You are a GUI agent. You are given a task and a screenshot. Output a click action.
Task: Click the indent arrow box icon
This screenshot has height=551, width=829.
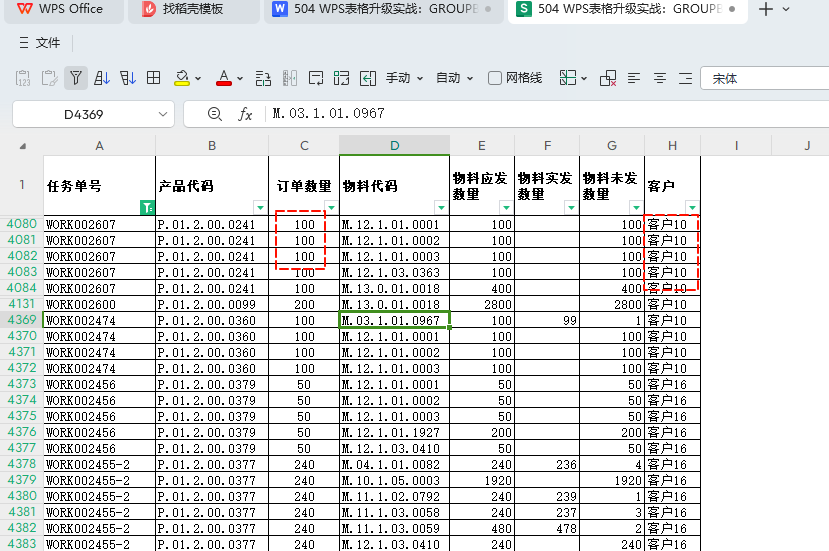(367, 78)
